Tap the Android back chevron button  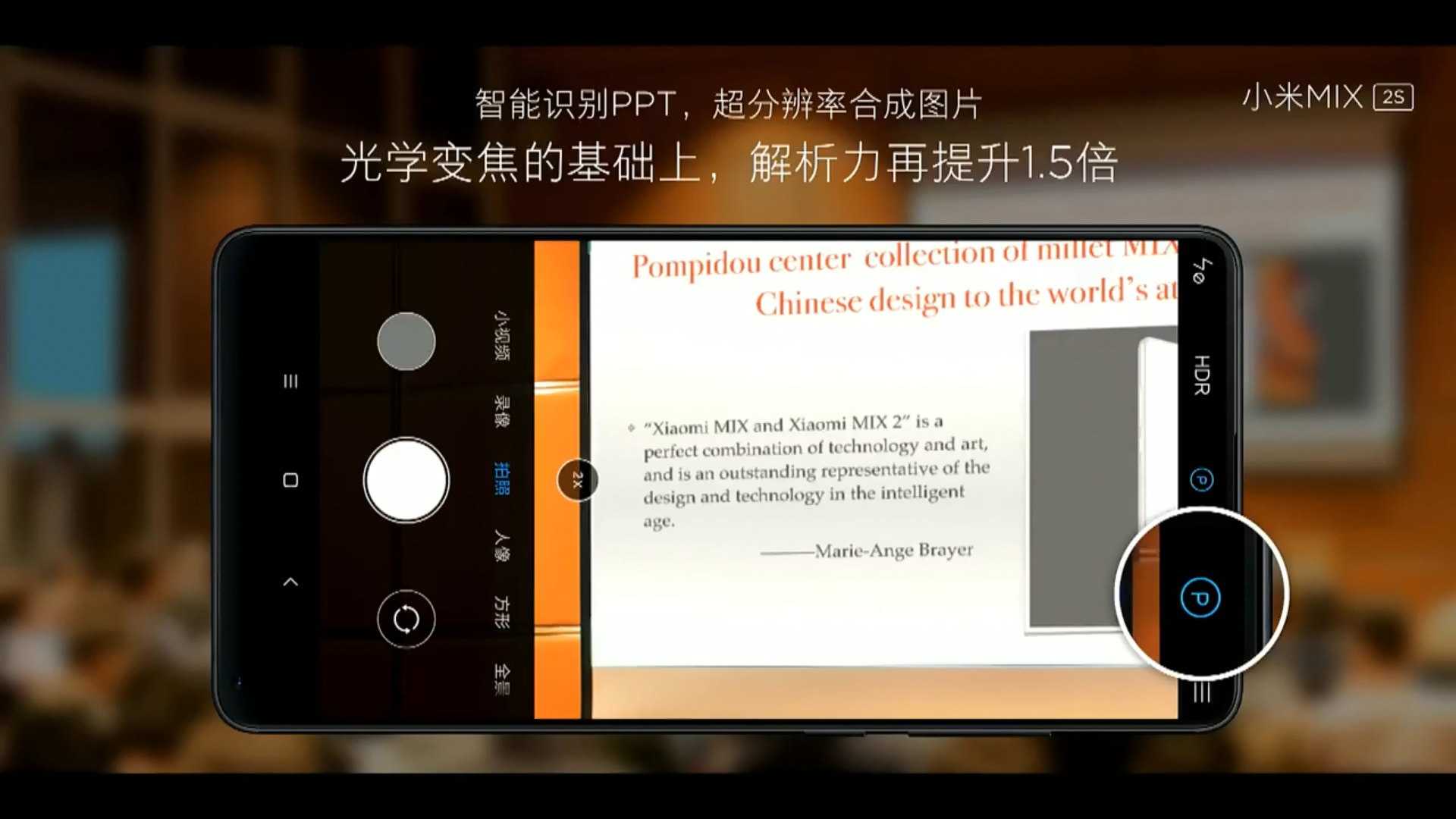click(290, 582)
